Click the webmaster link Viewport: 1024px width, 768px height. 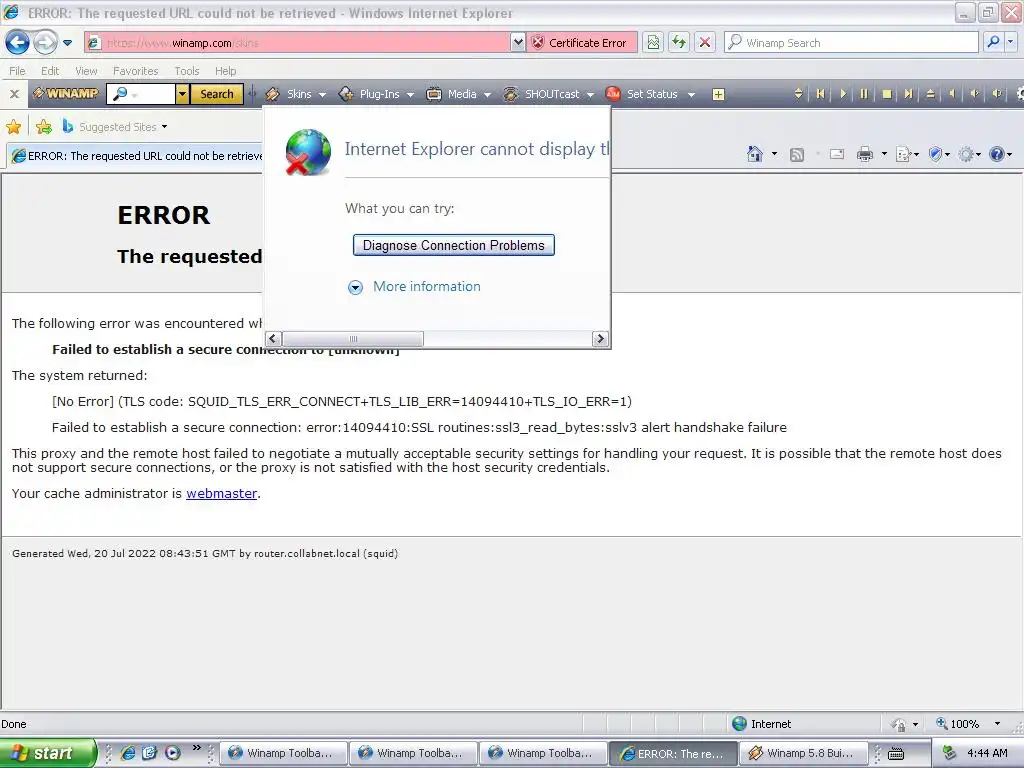pyautogui.click(x=221, y=494)
